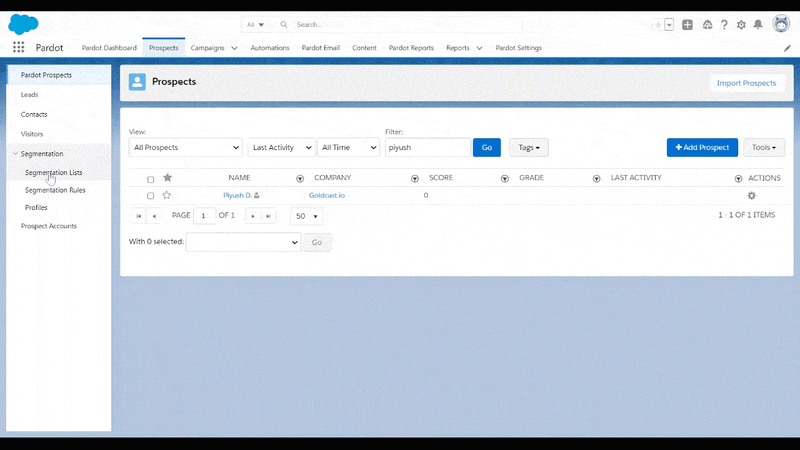Click the Prospects page header icon

tap(137, 82)
